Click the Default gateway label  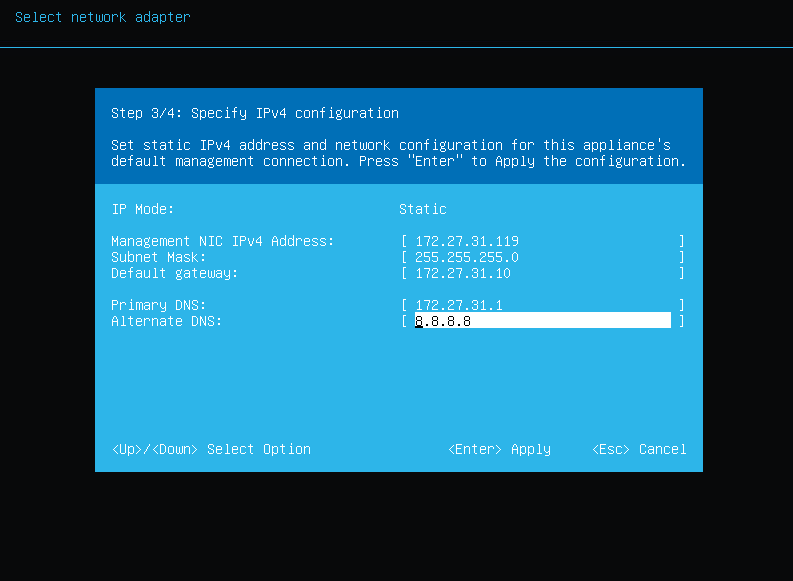(174, 274)
